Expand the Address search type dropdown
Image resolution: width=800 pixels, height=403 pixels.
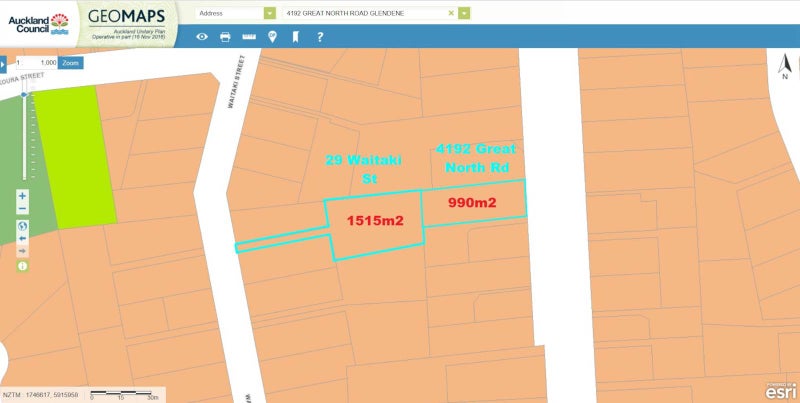(269, 13)
